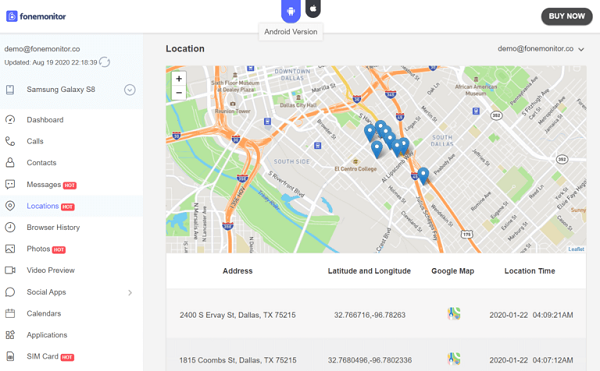Expand the Social Apps submenu
The height and width of the screenshot is (371, 600).
[130, 293]
